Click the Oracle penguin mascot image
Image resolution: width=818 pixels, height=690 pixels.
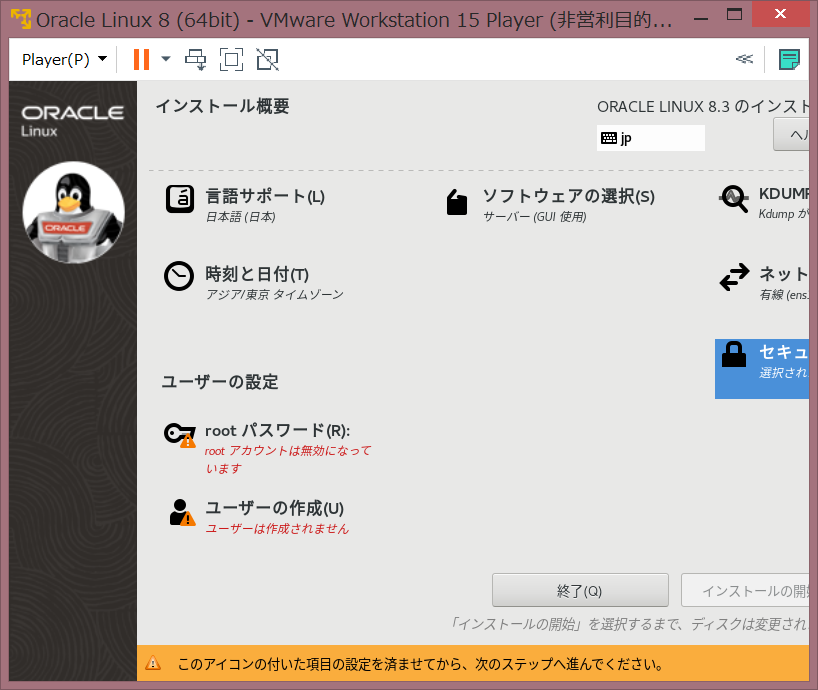[x=74, y=212]
